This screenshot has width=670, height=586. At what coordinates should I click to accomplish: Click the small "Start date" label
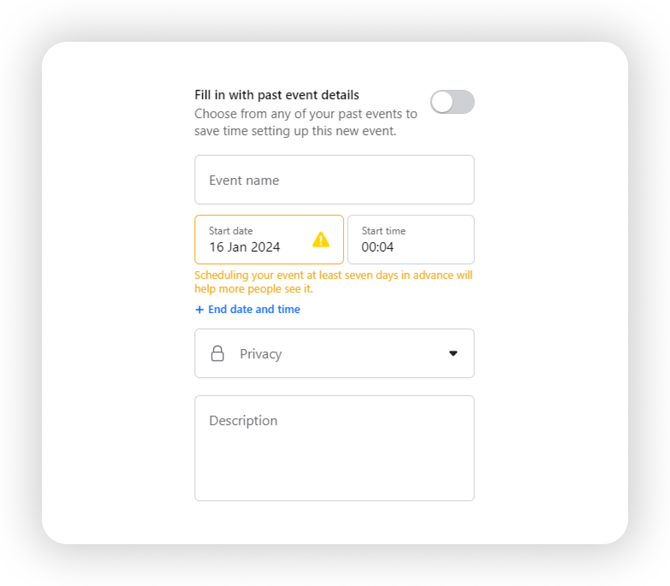(x=232, y=231)
